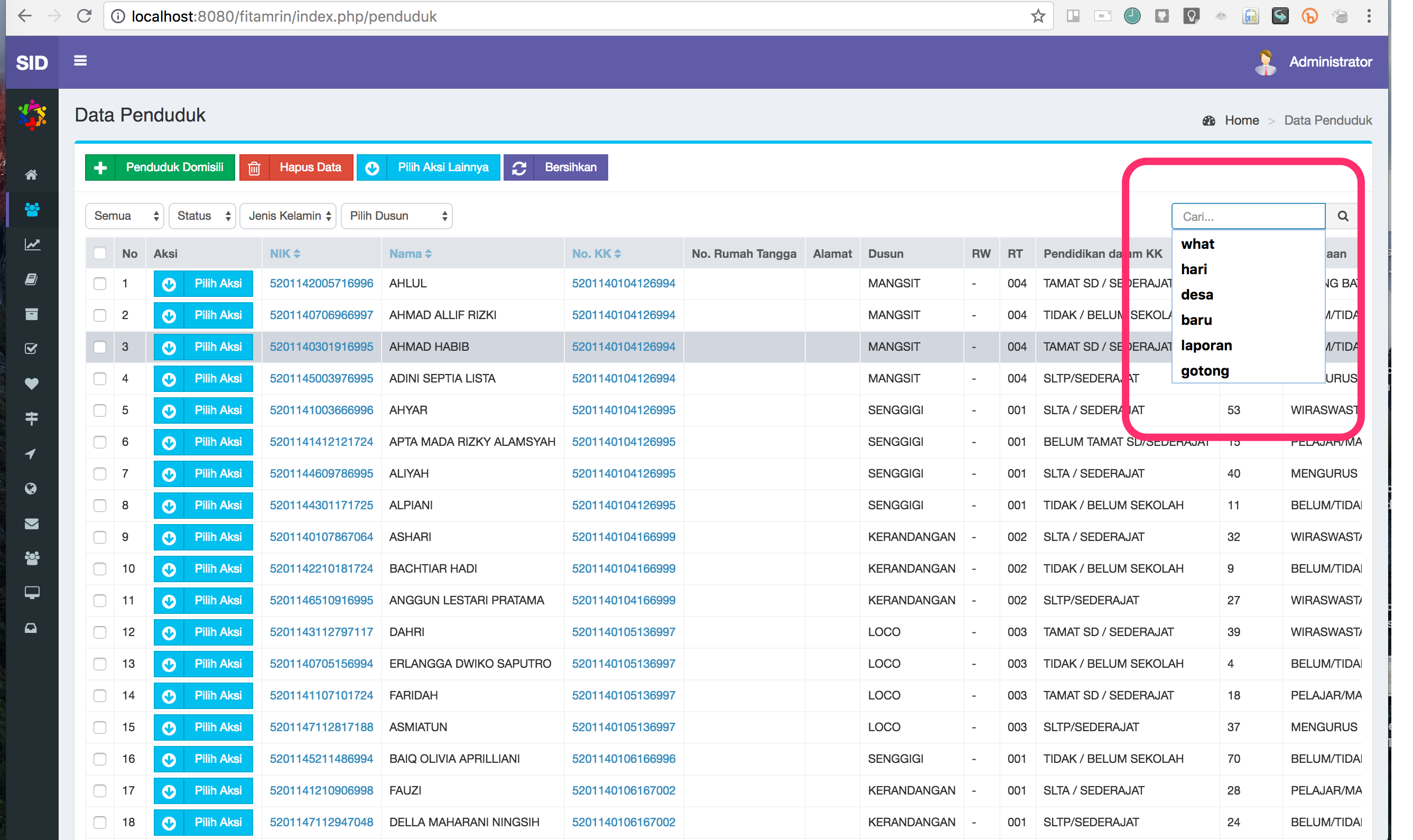Expand the Jenis Kelamin dropdown

tap(288, 216)
